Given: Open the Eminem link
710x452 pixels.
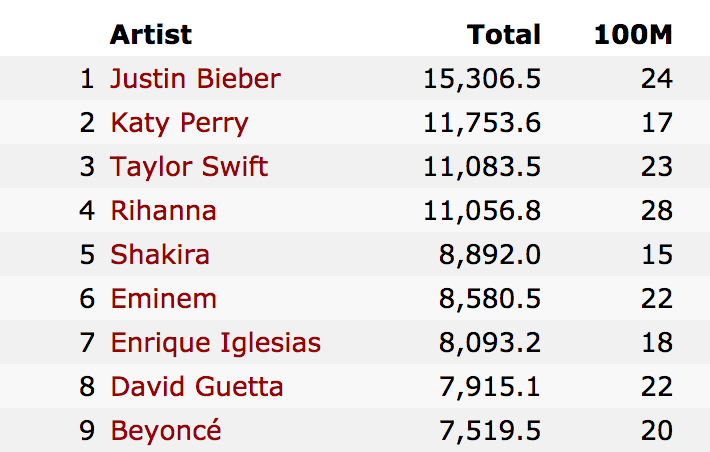Looking at the screenshot, I should 163,298.
